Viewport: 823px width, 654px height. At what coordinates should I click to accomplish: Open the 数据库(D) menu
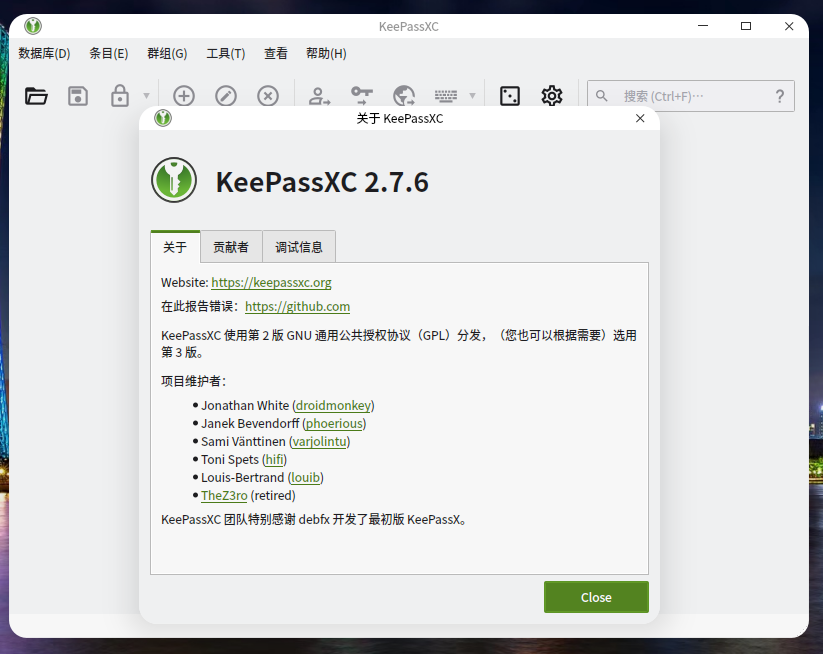44,54
